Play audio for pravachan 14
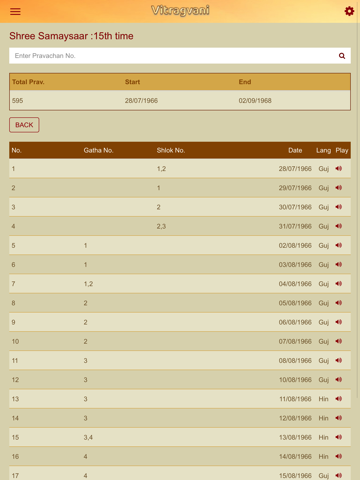 click(x=339, y=418)
